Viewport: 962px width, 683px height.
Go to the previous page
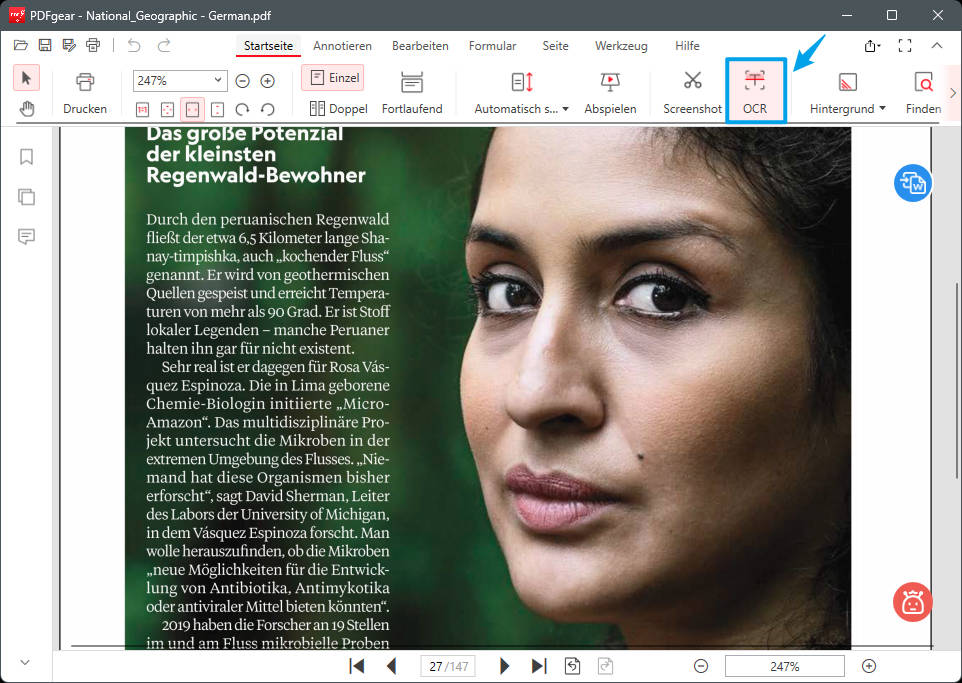(391, 666)
